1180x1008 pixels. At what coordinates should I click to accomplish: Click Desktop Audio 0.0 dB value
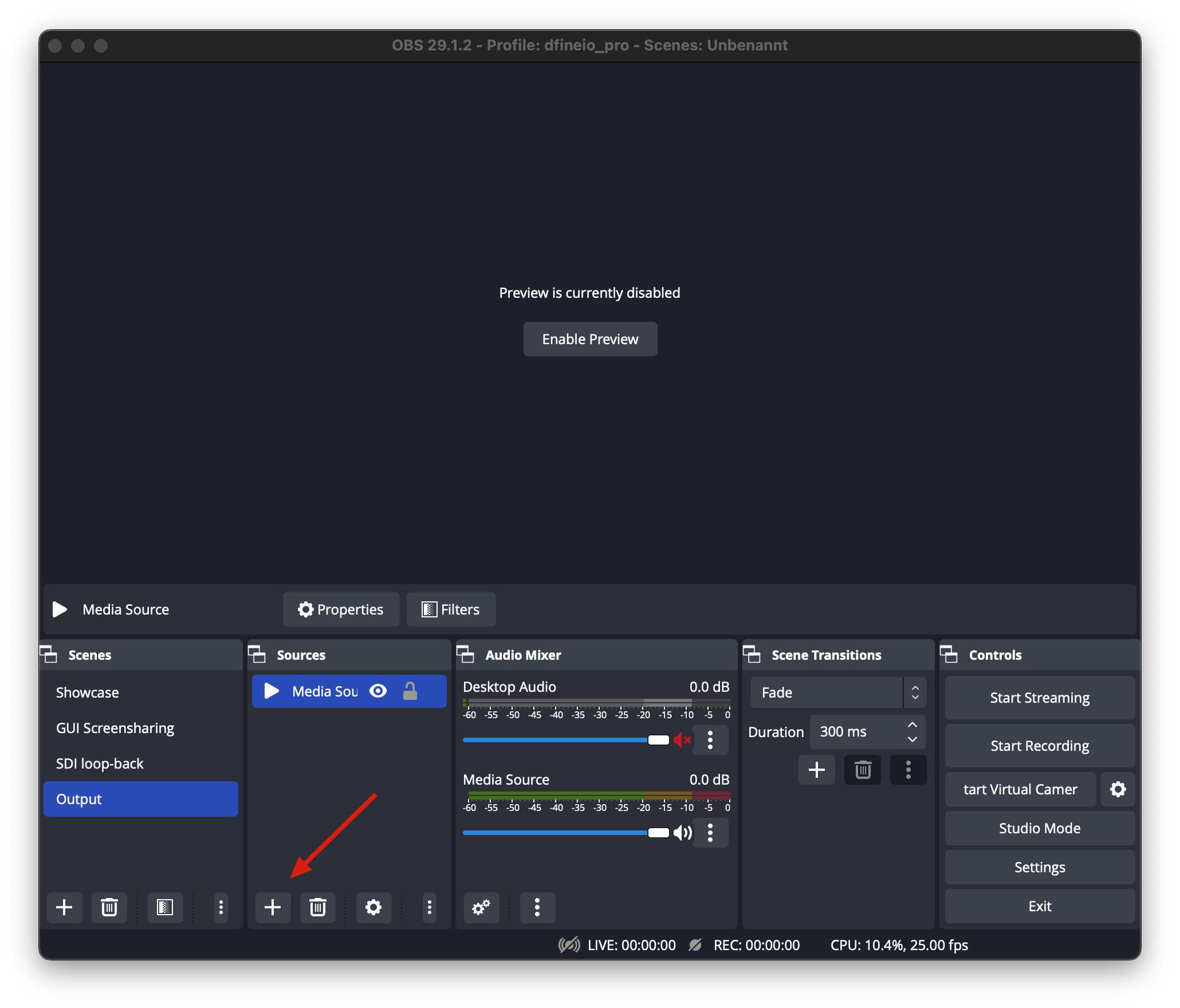pyautogui.click(x=709, y=687)
